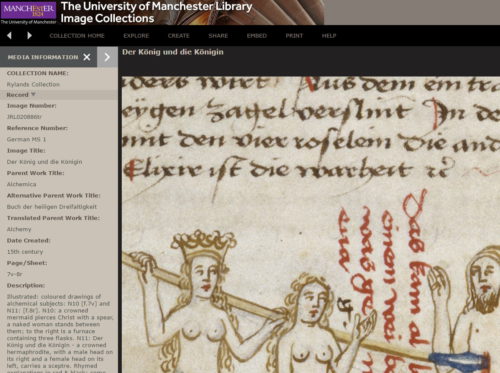500x373 pixels.
Task: Click The University of Manchester Library heading
Action: pos(156,6)
